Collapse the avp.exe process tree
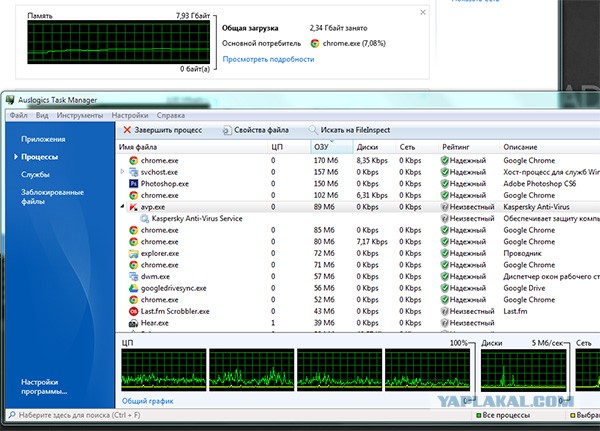This screenshot has width=600, height=431. pos(122,207)
